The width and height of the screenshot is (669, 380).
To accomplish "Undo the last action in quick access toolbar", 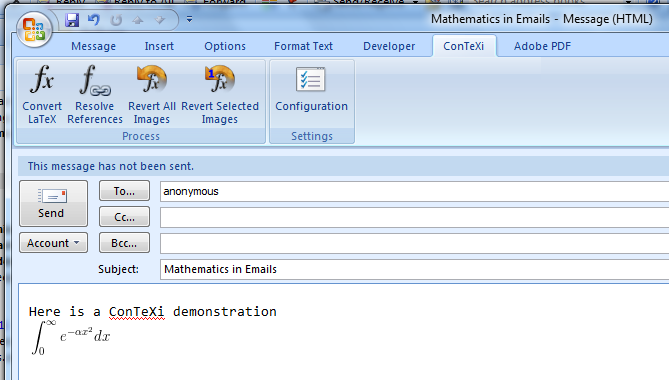I will (x=94, y=20).
